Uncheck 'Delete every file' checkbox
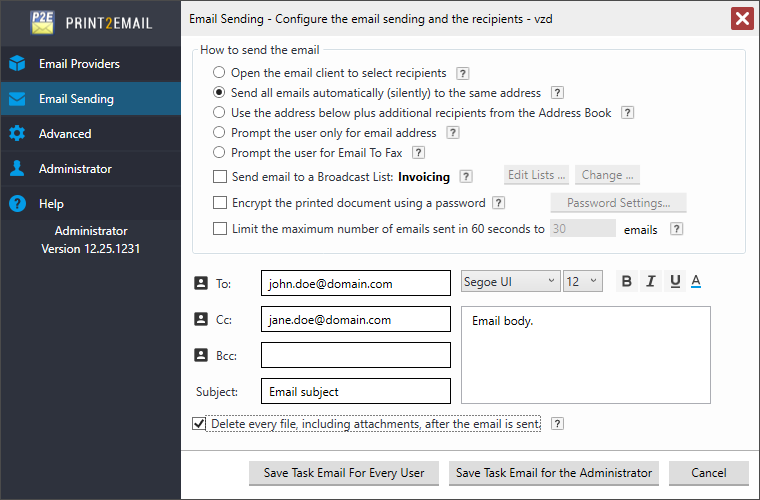 [199, 424]
